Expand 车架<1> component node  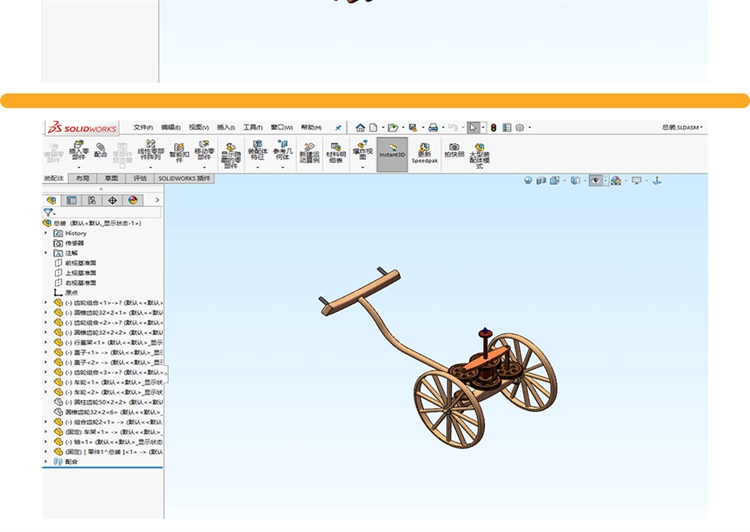46,432
